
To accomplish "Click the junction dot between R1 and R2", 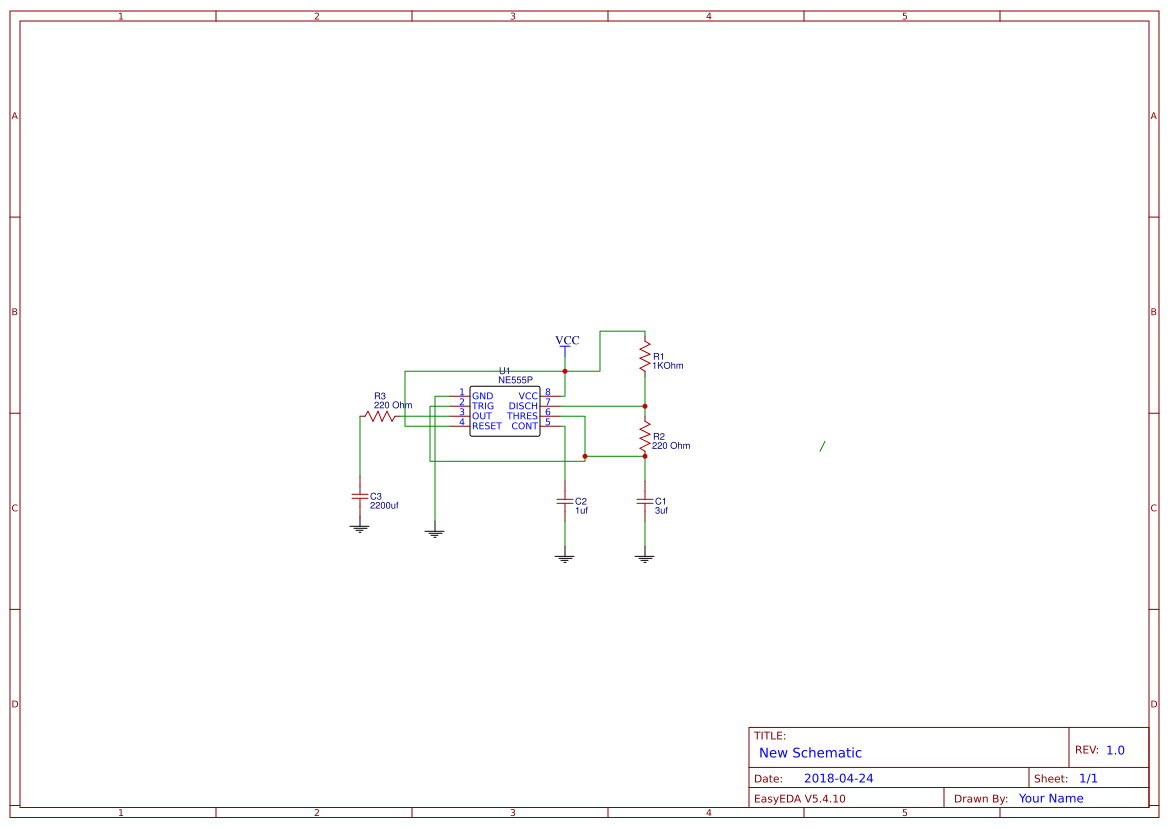I will (x=645, y=406).
